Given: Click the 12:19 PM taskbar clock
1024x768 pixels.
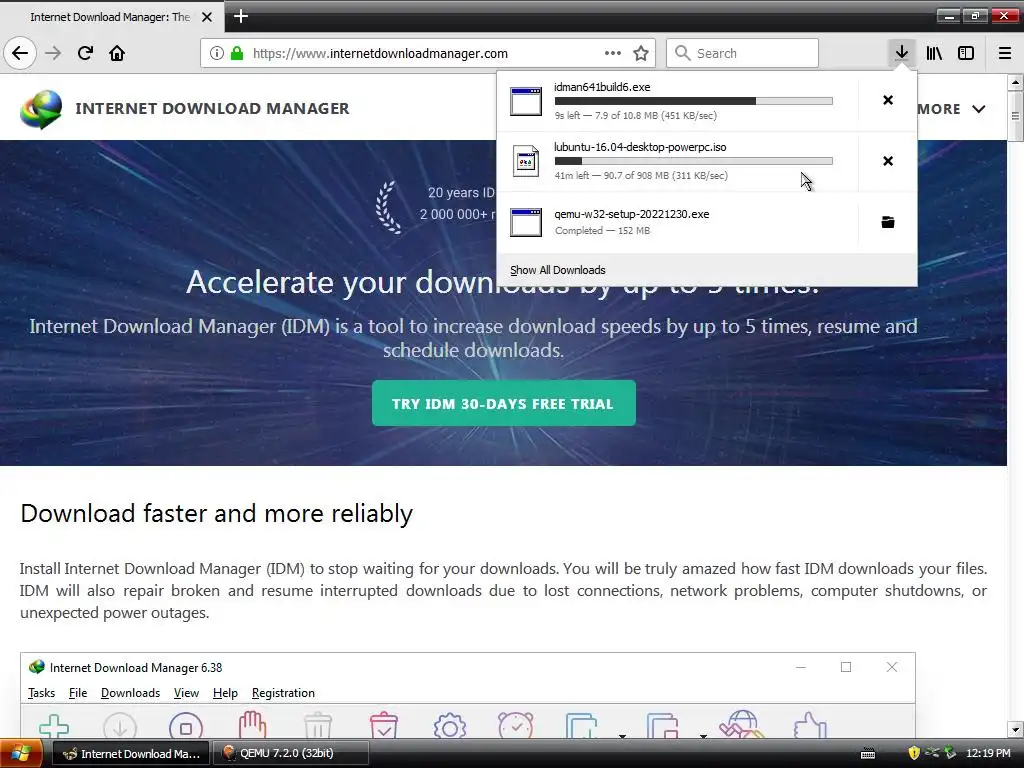Looking at the screenshot, I should (x=988, y=753).
